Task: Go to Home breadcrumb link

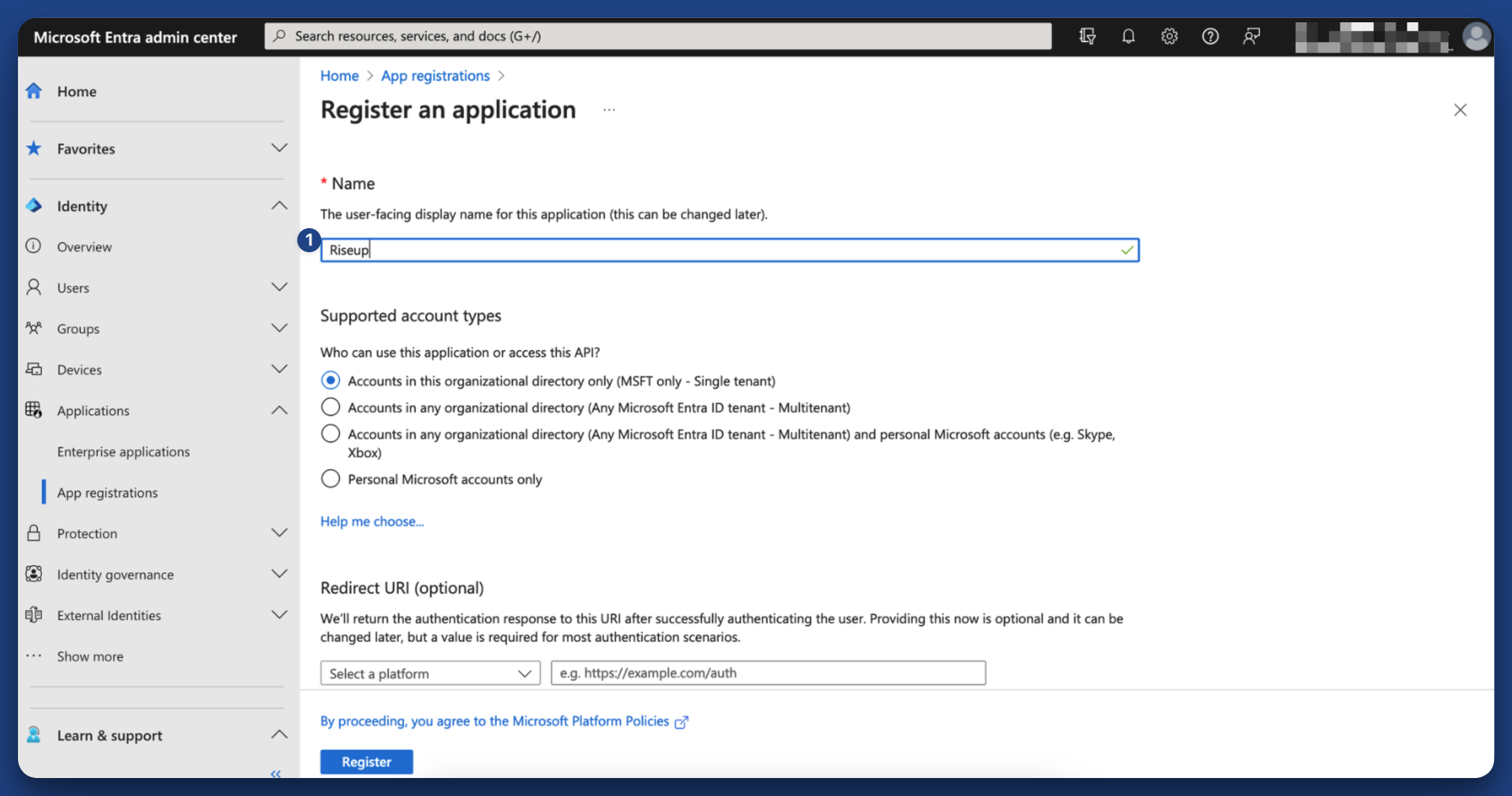Action: point(339,75)
